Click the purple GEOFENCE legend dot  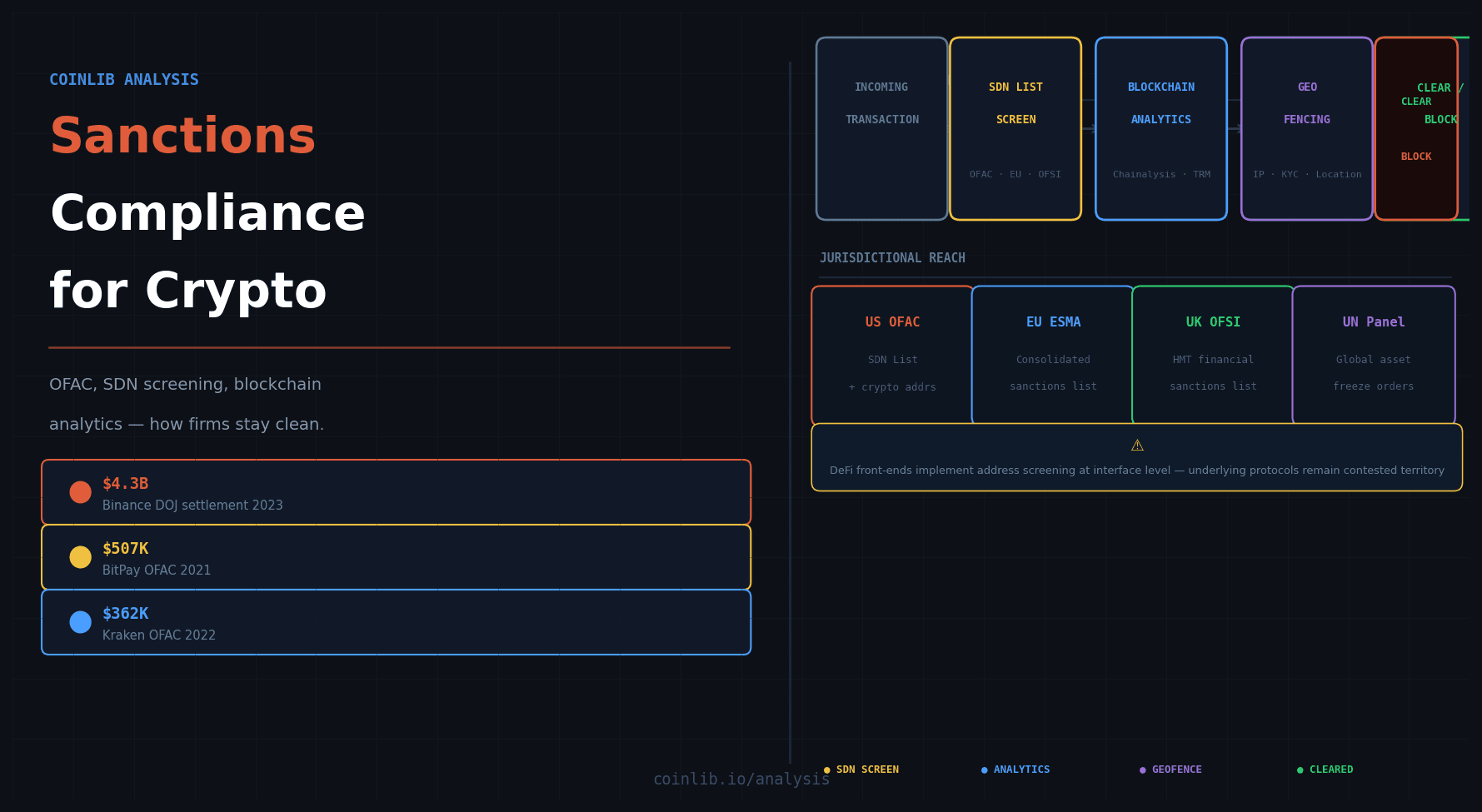click(1142, 770)
